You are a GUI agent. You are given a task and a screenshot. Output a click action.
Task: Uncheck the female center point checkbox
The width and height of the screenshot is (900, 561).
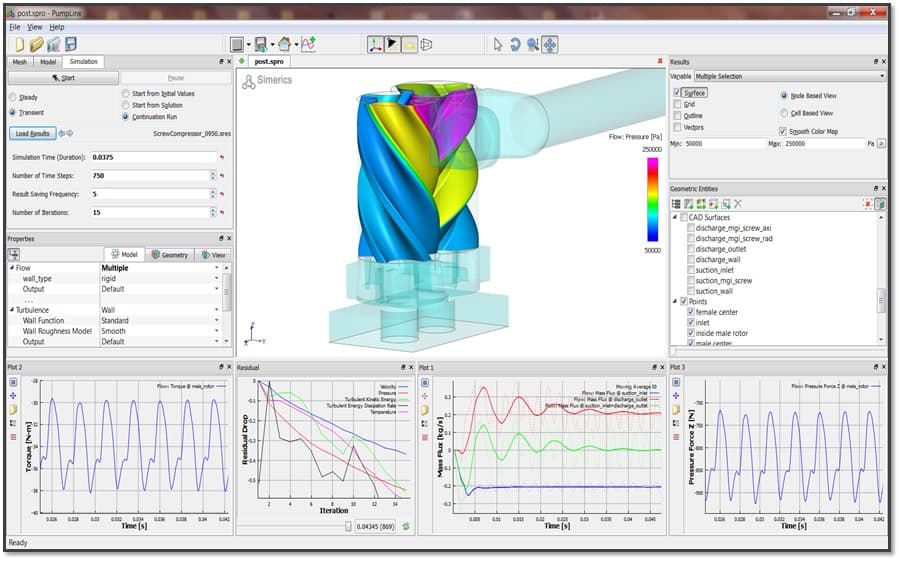pos(691,312)
